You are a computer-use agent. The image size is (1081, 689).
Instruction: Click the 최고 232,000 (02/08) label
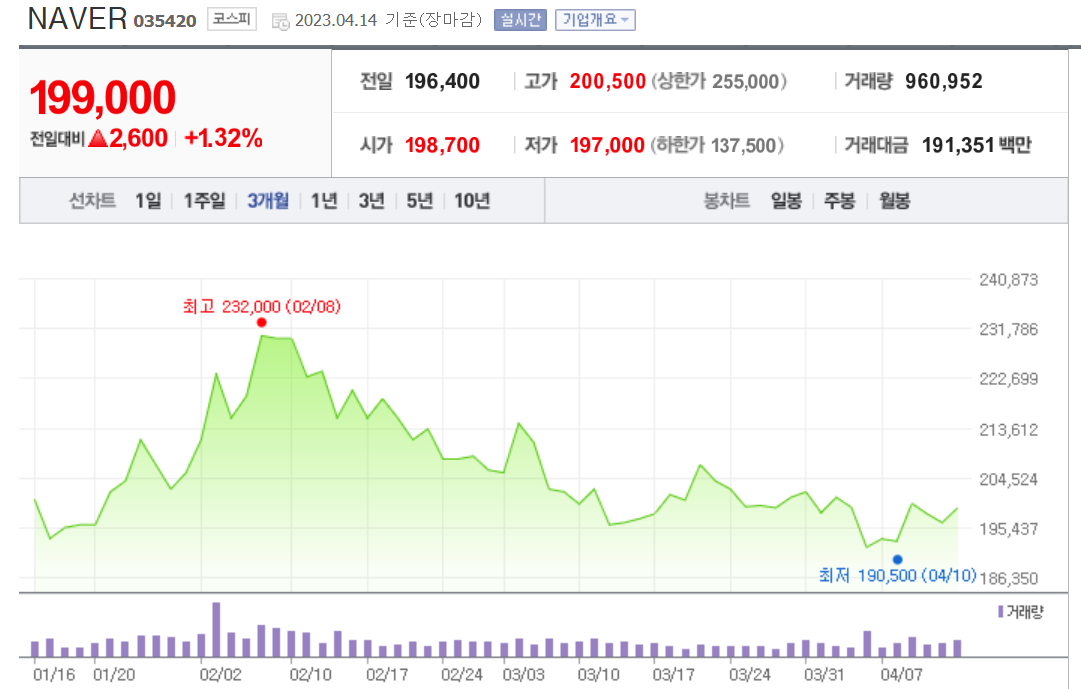click(x=262, y=306)
